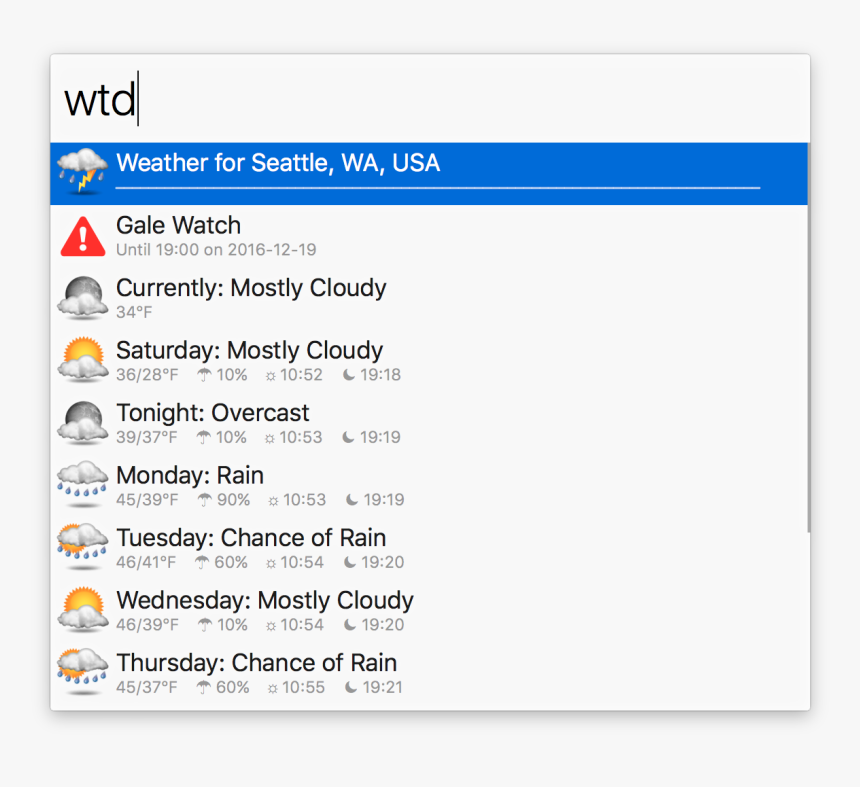
Task: Click the moon sunset icon showing 19:19 for Tonight
Action: coord(348,437)
